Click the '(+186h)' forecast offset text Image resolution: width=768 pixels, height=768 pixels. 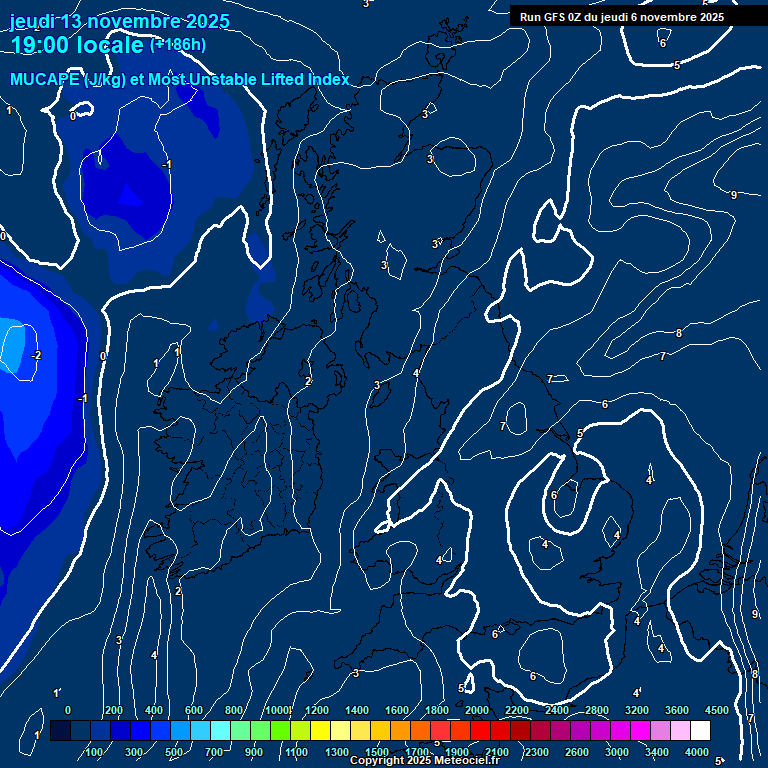coord(178,45)
